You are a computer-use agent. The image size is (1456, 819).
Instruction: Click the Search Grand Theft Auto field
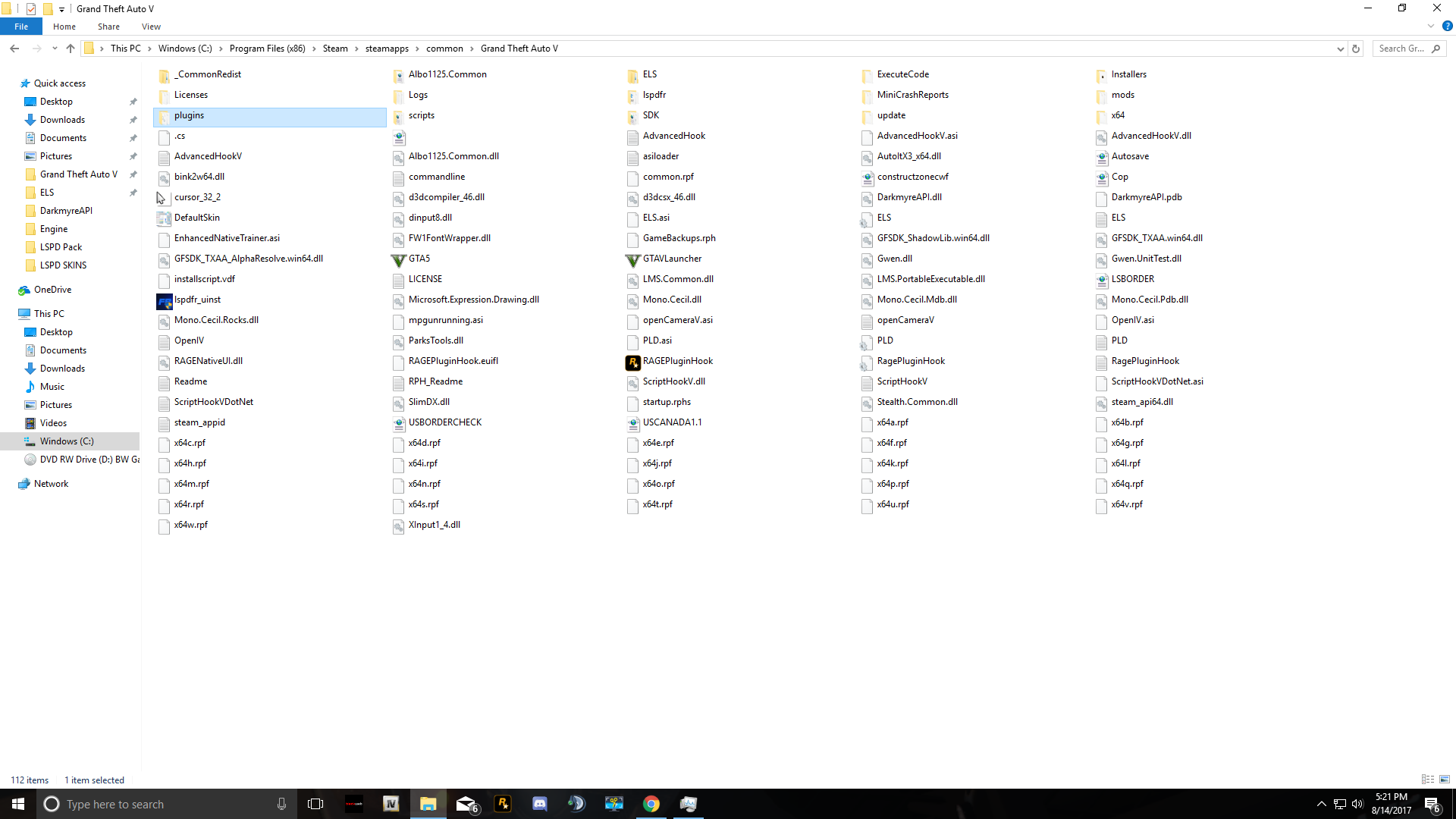pyautogui.click(x=1401, y=49)
